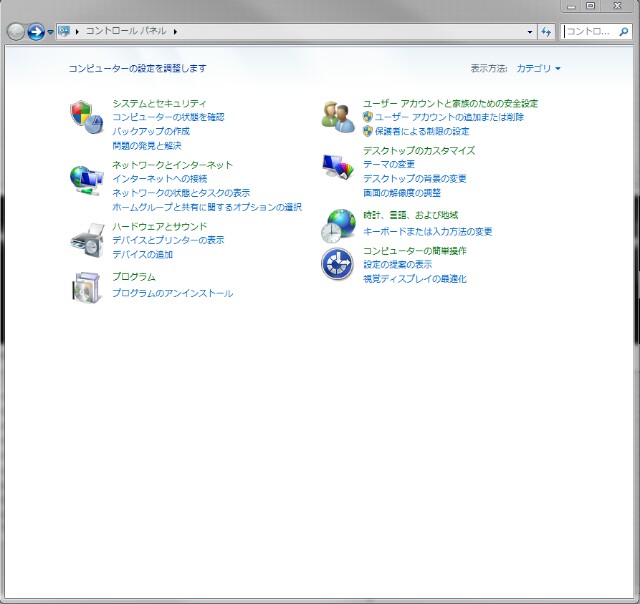
Task: Open the recent pages dropdown near navigation arrows
Action: coord(50,32)
